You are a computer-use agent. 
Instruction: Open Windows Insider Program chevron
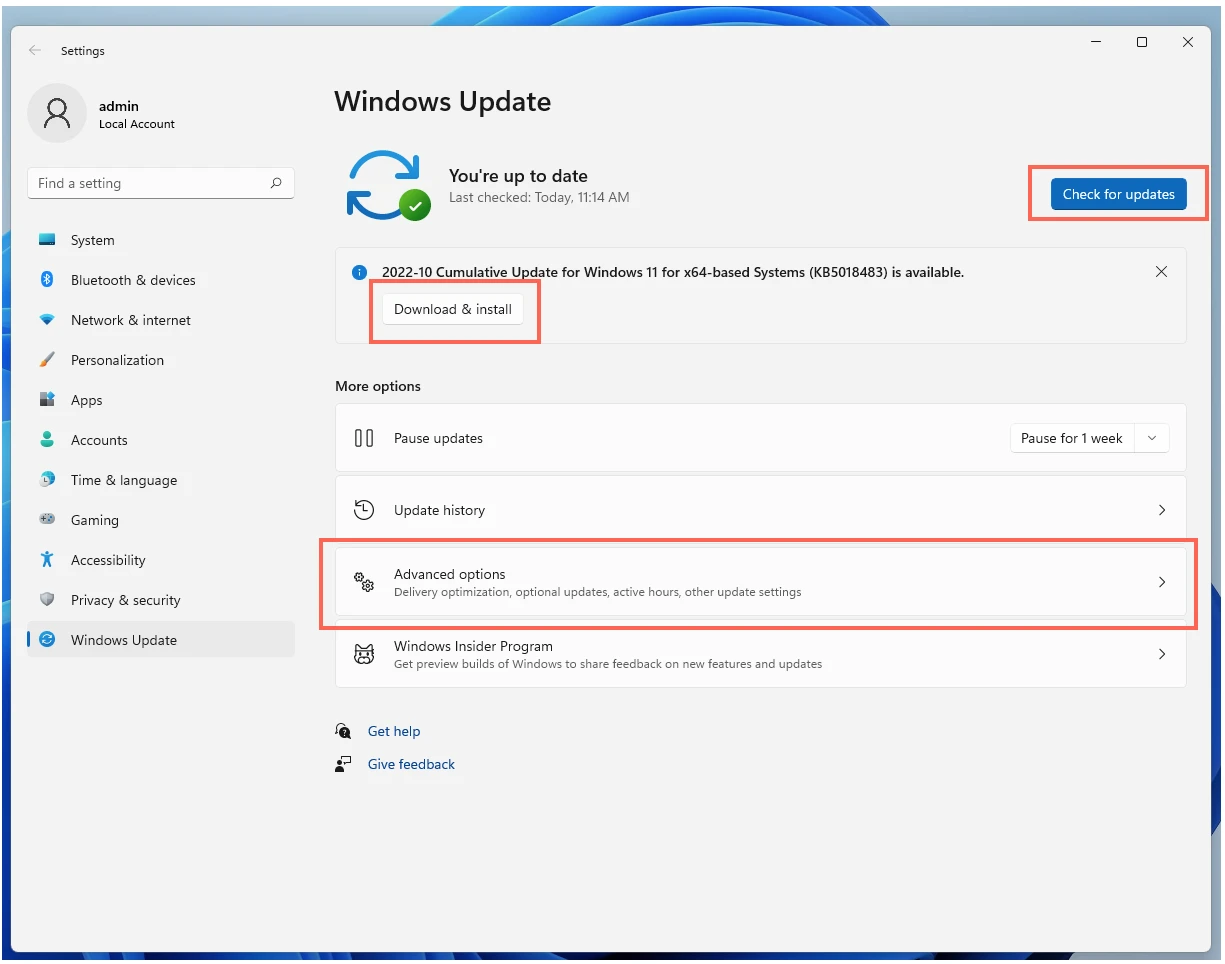1161,654
